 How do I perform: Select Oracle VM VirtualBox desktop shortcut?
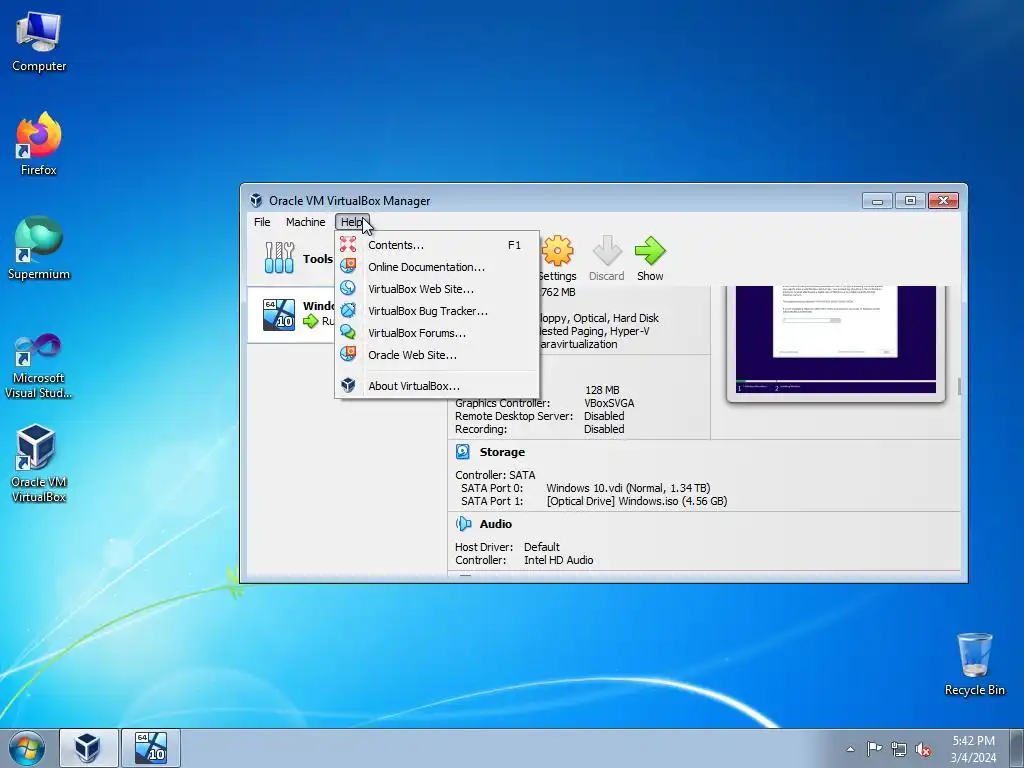coord(39,464)
